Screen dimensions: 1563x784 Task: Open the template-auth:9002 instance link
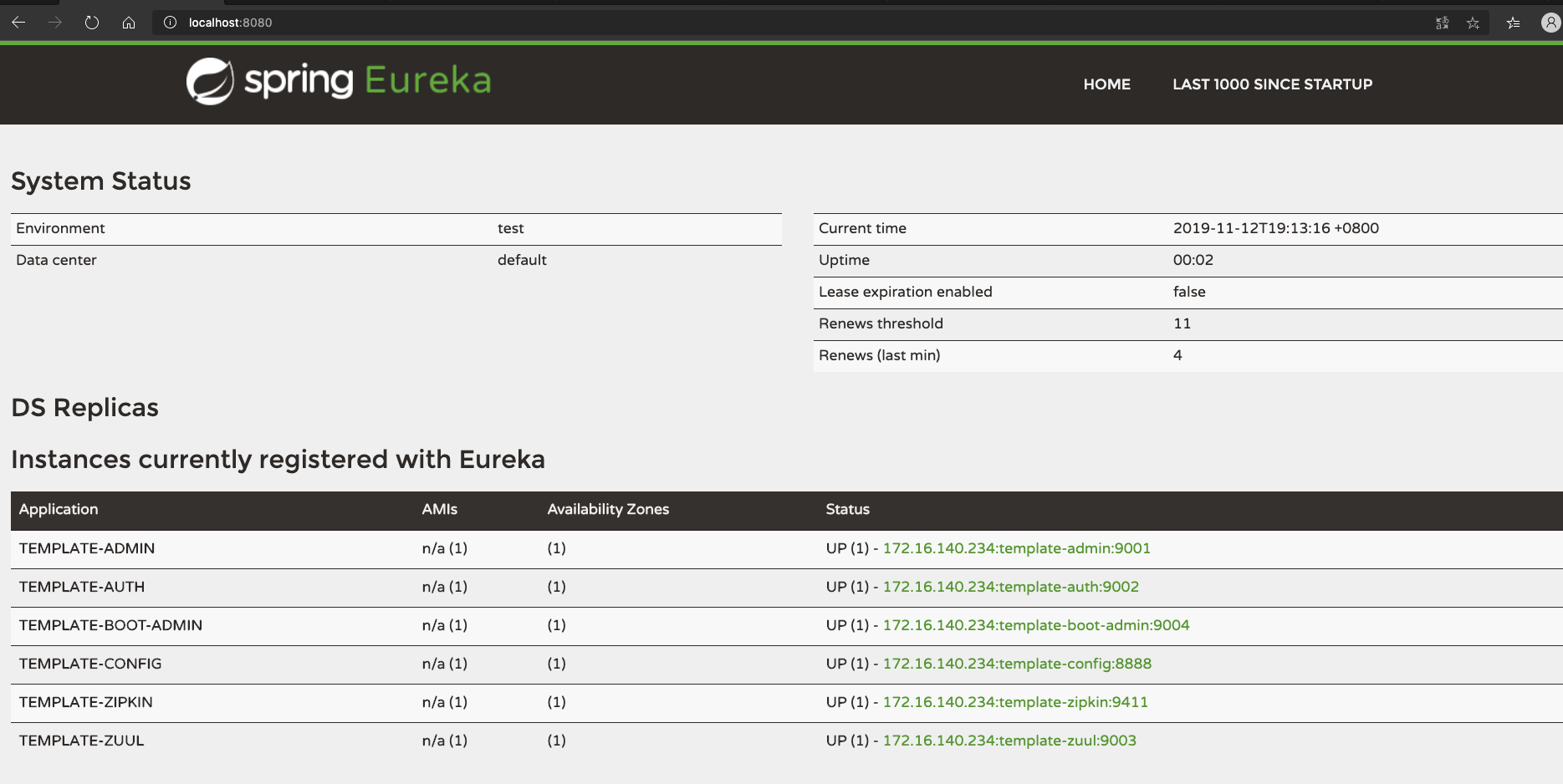tap(1011, 587)
